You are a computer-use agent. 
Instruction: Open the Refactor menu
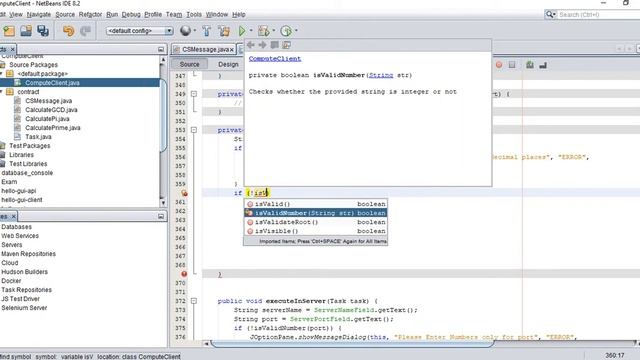(90, 14)
